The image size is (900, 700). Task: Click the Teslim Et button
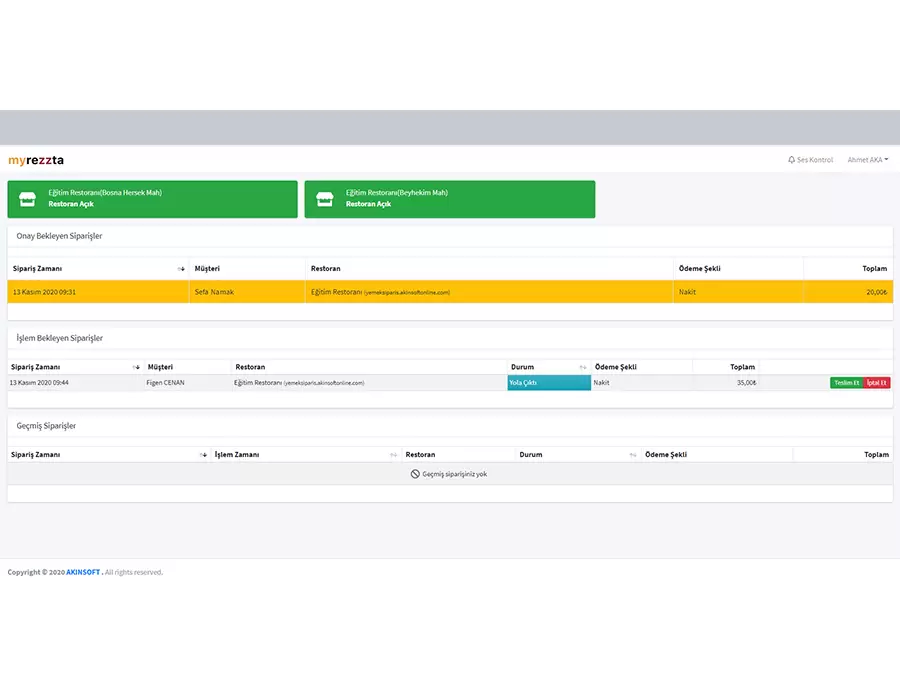click(847, 383)
